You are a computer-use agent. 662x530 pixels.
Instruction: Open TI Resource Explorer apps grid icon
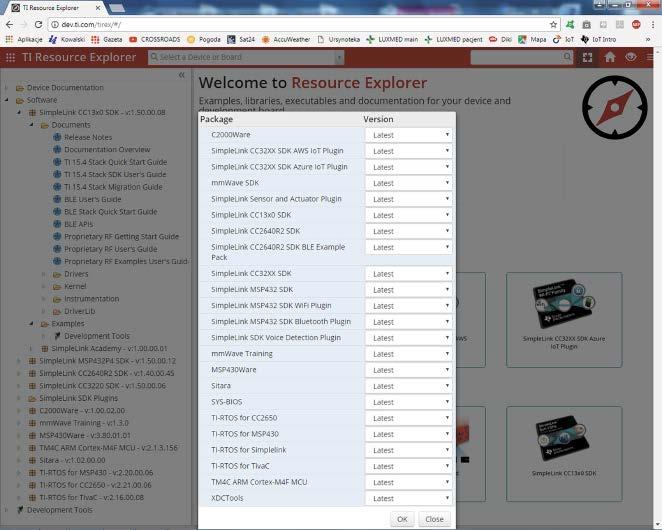click(10, 57)
